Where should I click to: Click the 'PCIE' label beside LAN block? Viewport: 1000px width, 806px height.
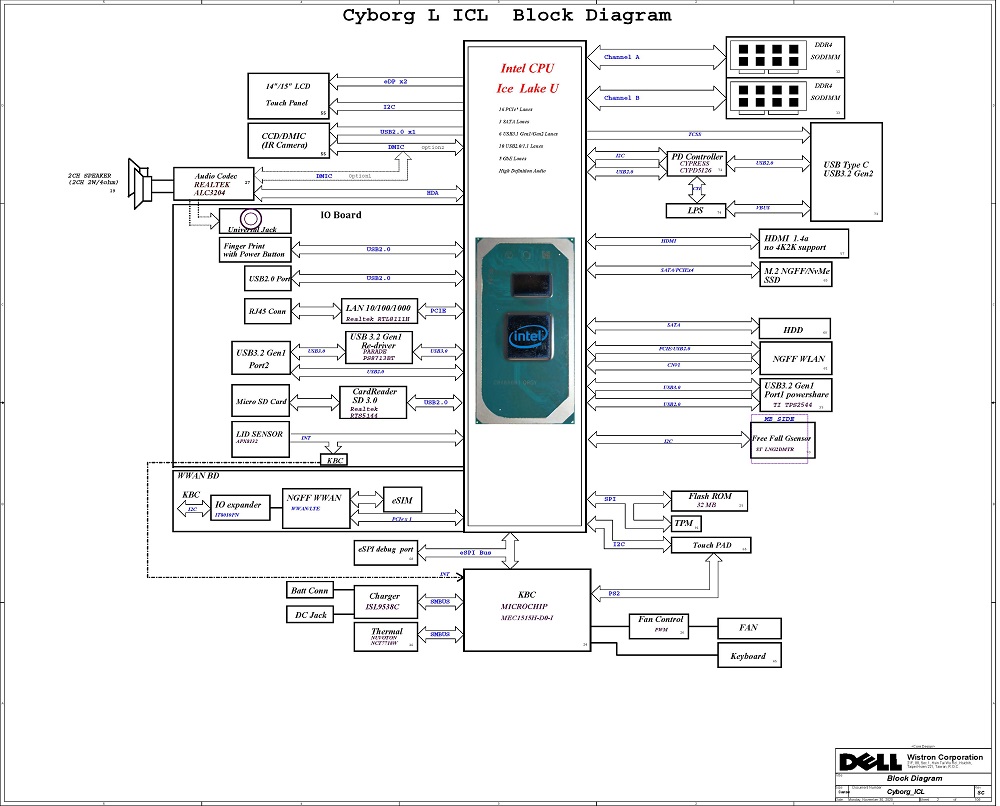pyautogui.click(x=438, y=311)
